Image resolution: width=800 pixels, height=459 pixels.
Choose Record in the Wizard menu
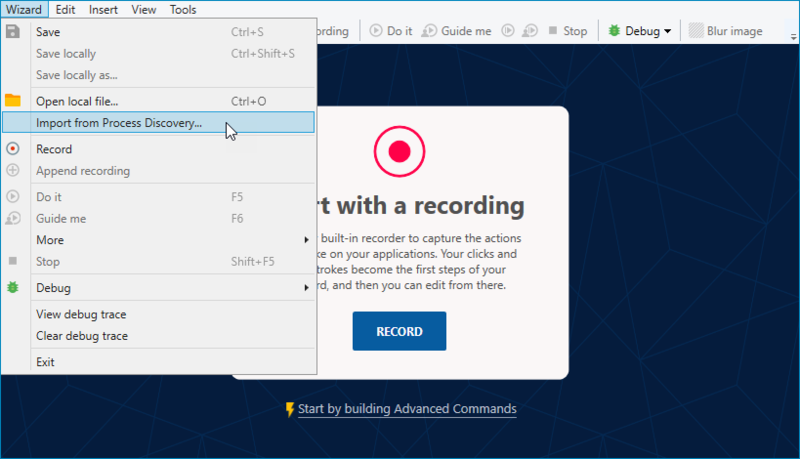tap(158, 149)
